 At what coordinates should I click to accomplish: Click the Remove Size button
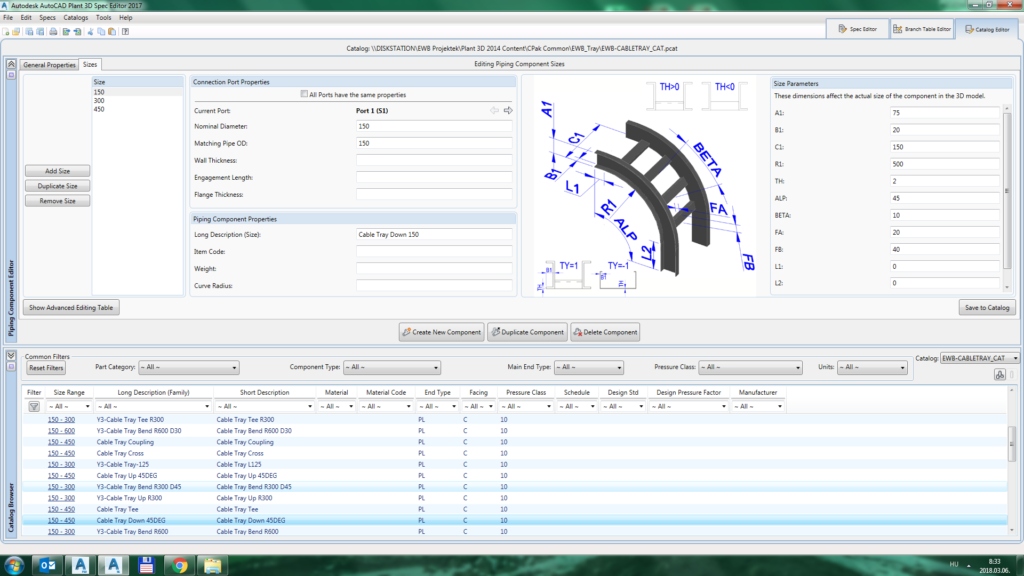(57, 201)
